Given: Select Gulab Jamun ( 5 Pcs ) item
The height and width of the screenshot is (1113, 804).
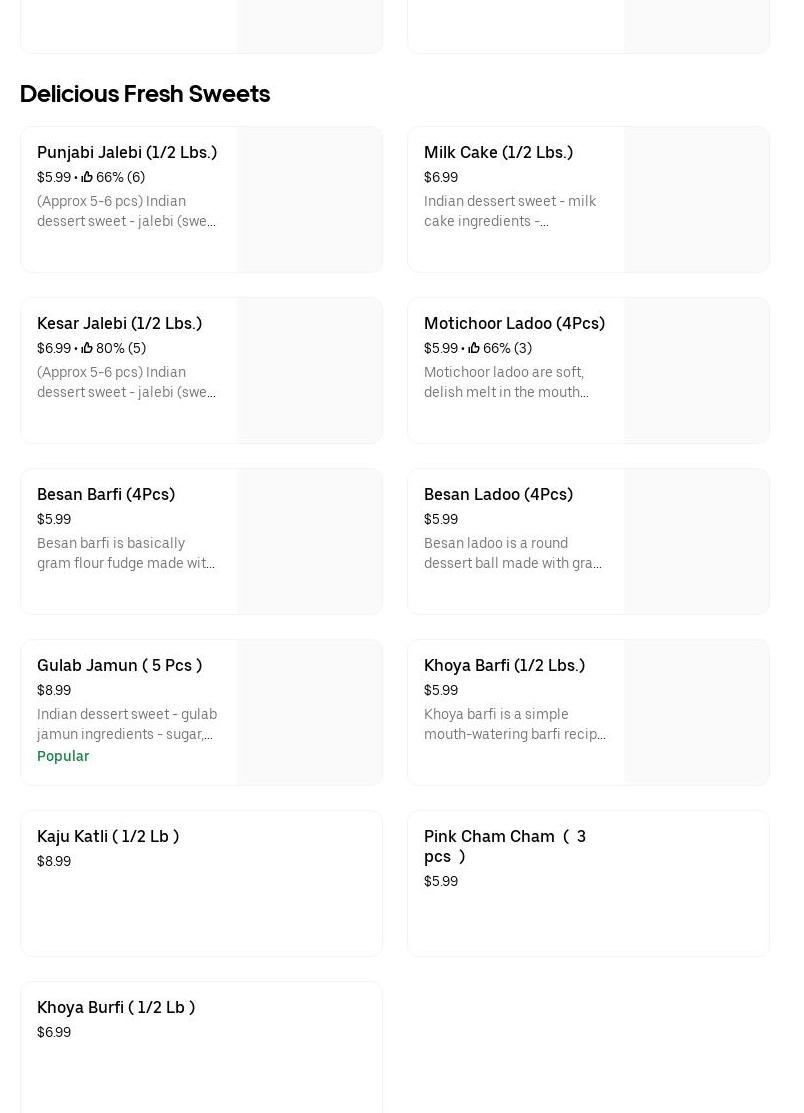Looking at the screenshot, I should (x=119, y=665).
